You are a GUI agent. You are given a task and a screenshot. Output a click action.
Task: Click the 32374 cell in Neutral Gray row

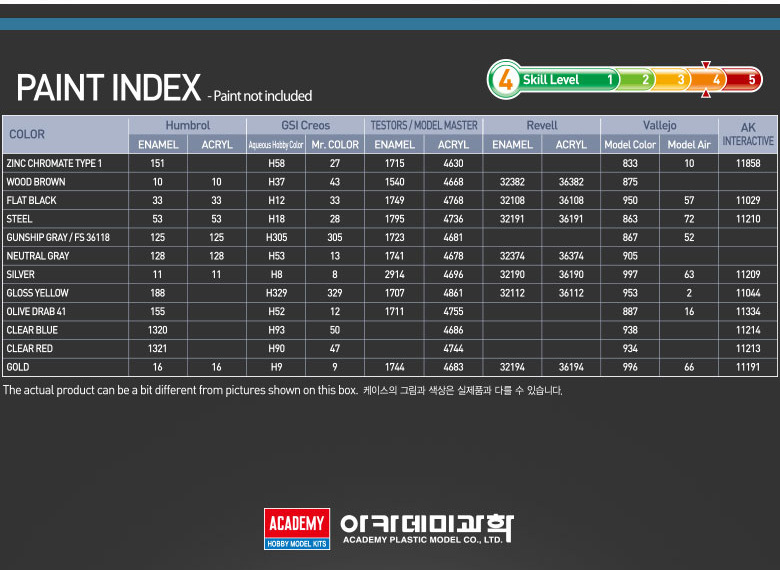[x=512, y=256]
